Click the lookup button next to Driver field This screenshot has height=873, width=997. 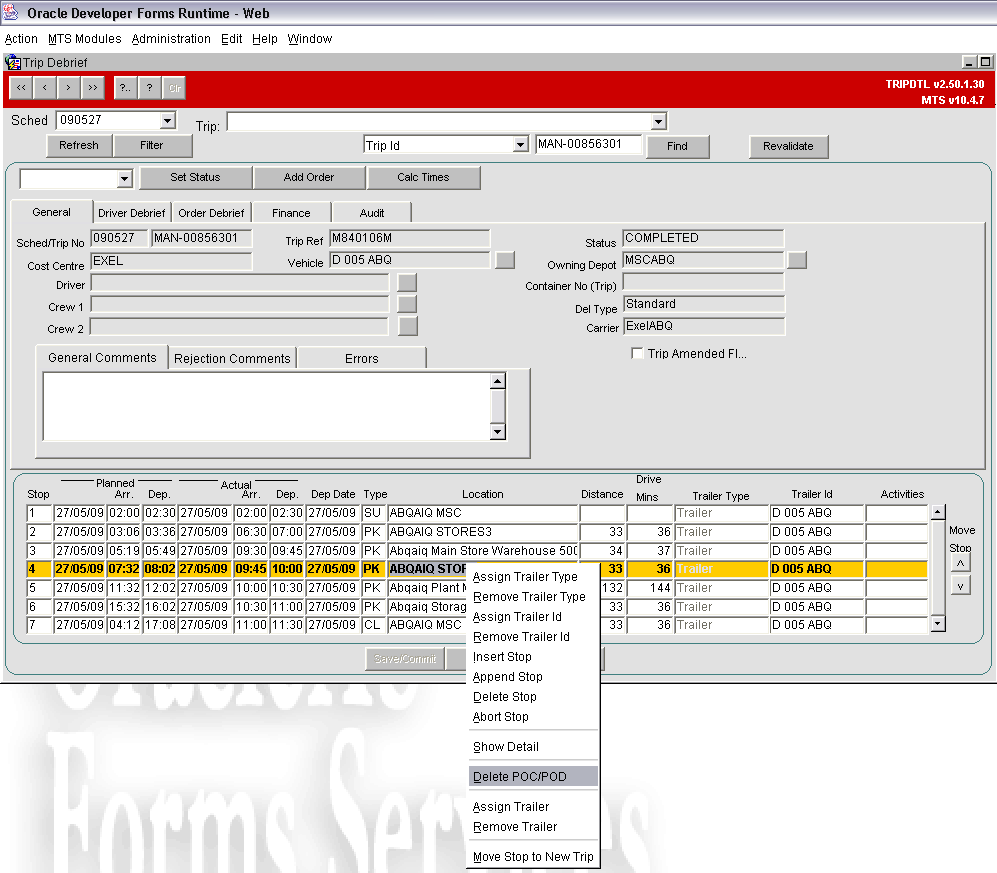click(x=407, y=282)
